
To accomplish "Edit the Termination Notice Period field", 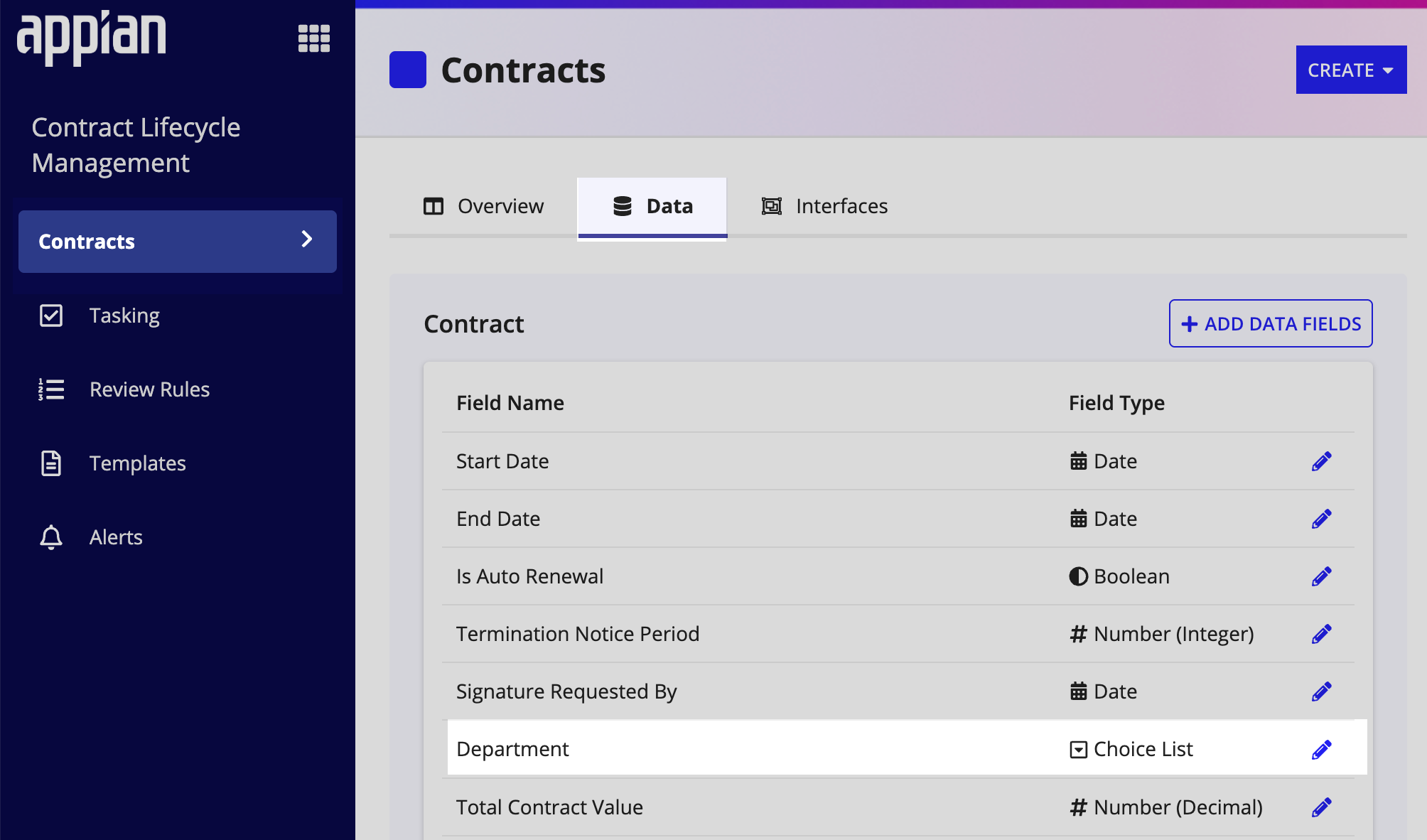I will [x=1322, y=634].
